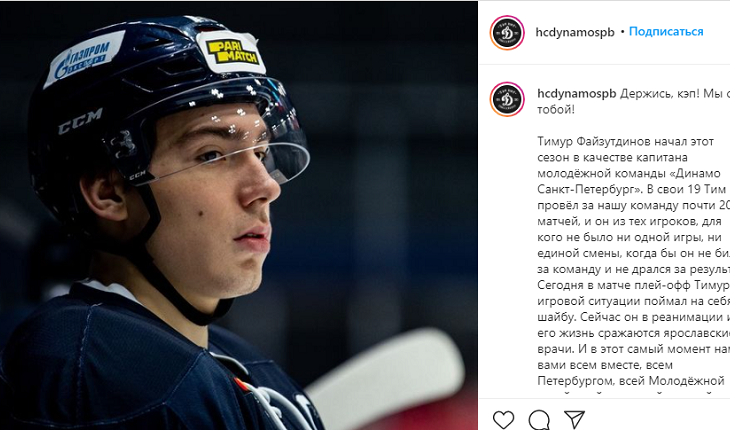730x430 pixels.
Task: Click the bold hcdynamospb name in caption
Action: [x=577, y=94]
